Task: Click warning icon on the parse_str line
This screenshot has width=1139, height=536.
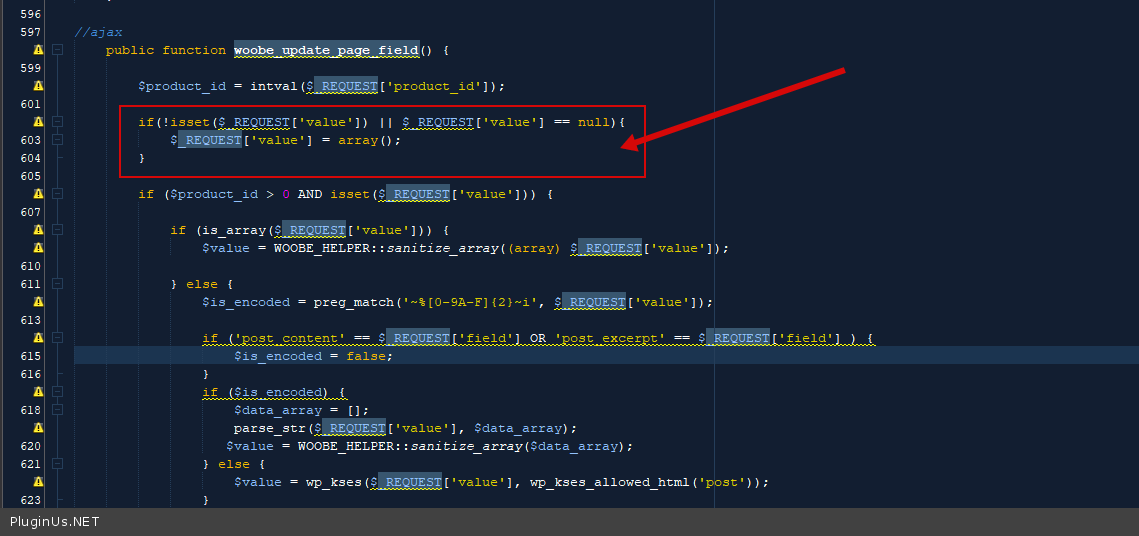Action: [38, 428]
